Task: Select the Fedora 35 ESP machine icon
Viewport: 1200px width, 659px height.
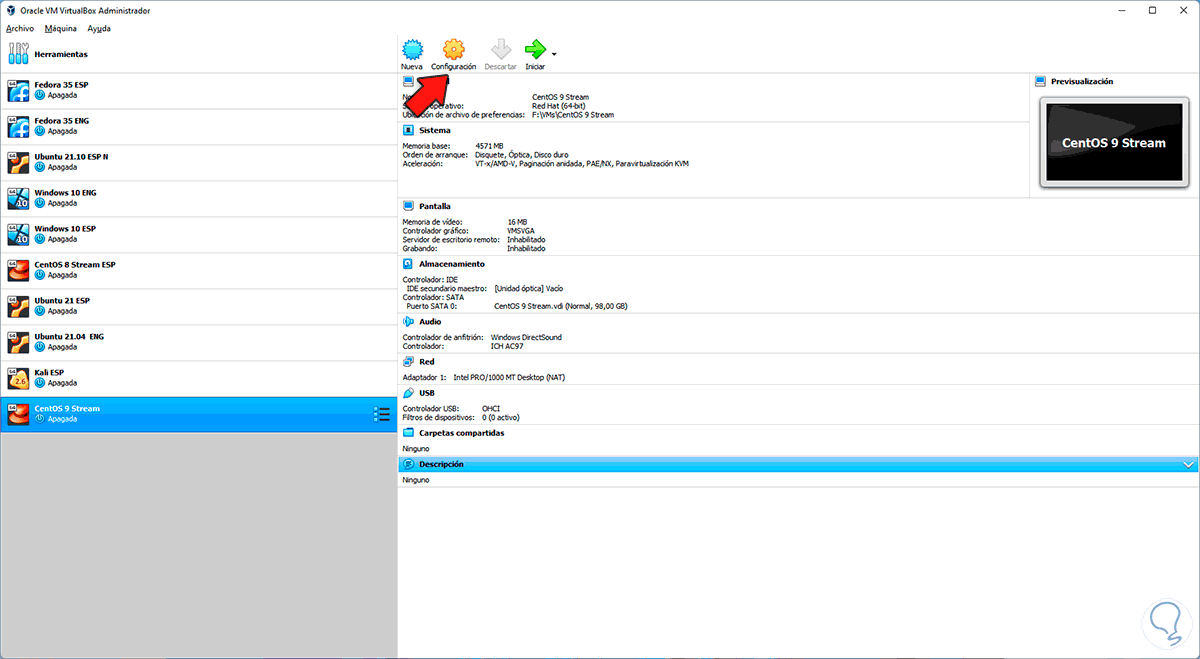Action: (x=18, y=91)
